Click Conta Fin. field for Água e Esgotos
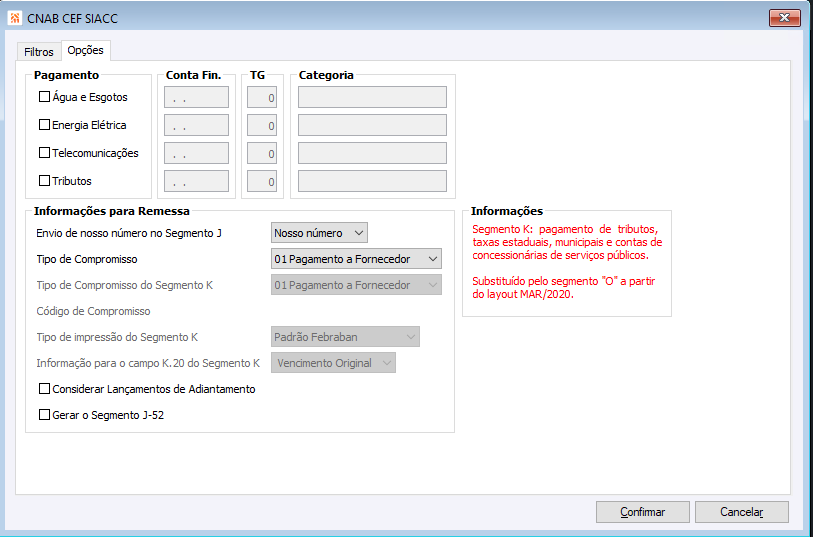Image resolution: width=813 pixels, height=537 pixels. (x=197, y=97)
